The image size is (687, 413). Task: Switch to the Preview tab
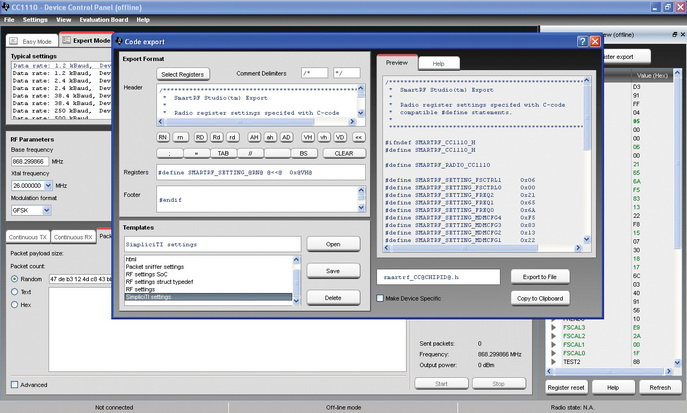397,63
